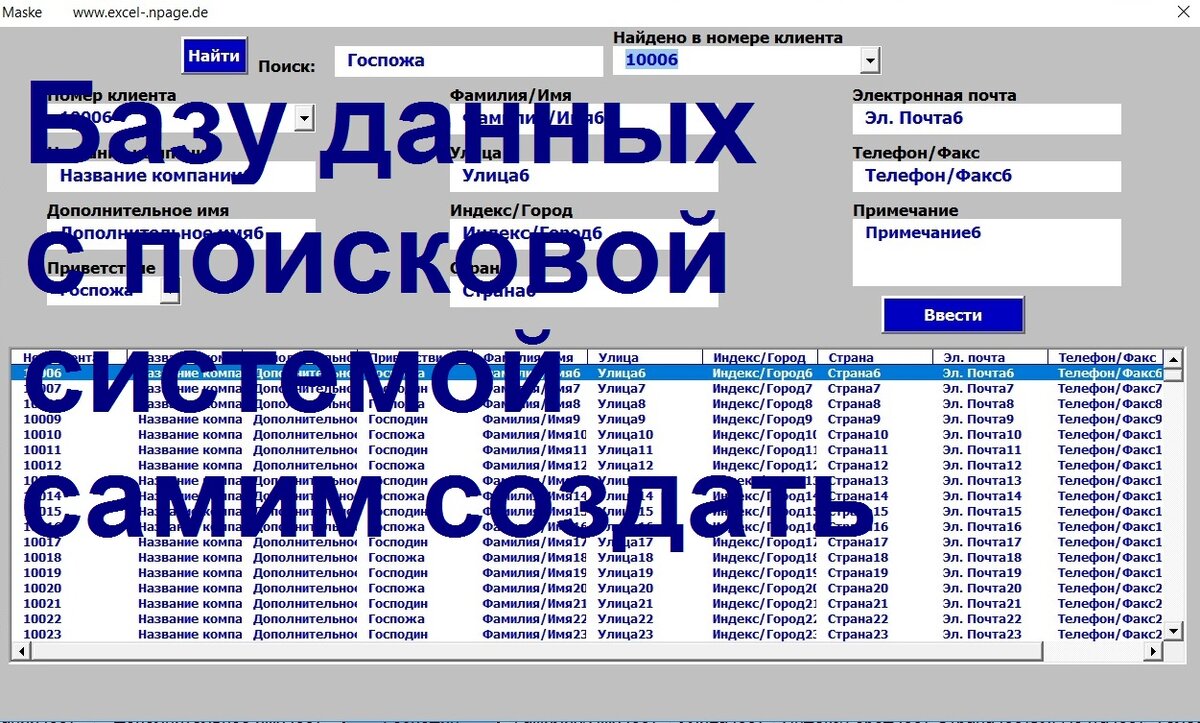Click the horizontal scrollbar right arrow
Image resolution: width=1200 pixels, height=723 pixels.
tap(1153, 652)
